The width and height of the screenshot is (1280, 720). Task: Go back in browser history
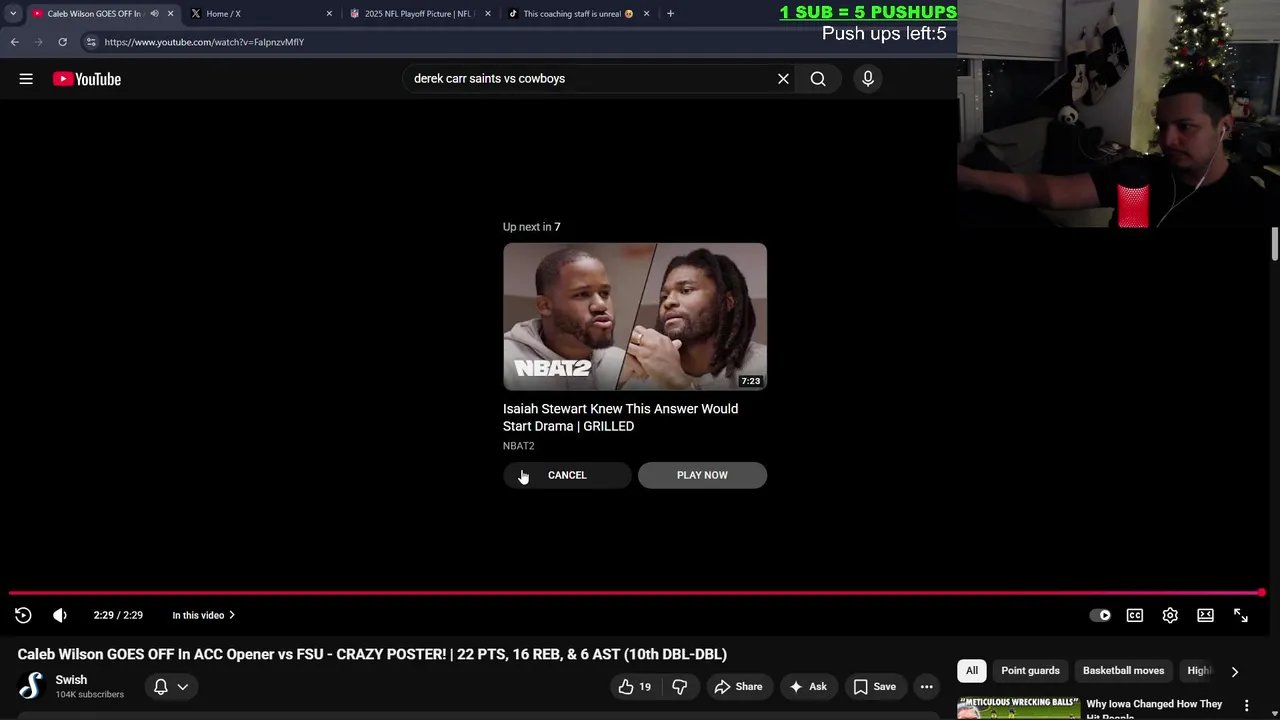coord(14,42)
